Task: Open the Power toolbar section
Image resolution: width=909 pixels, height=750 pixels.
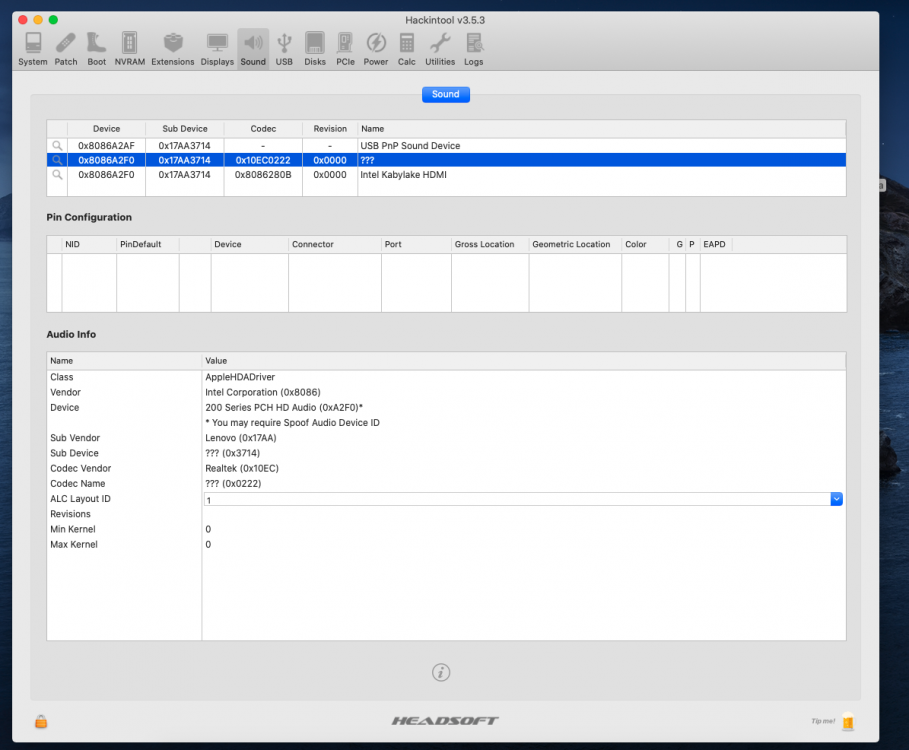Action: click(x=376, y=49)
